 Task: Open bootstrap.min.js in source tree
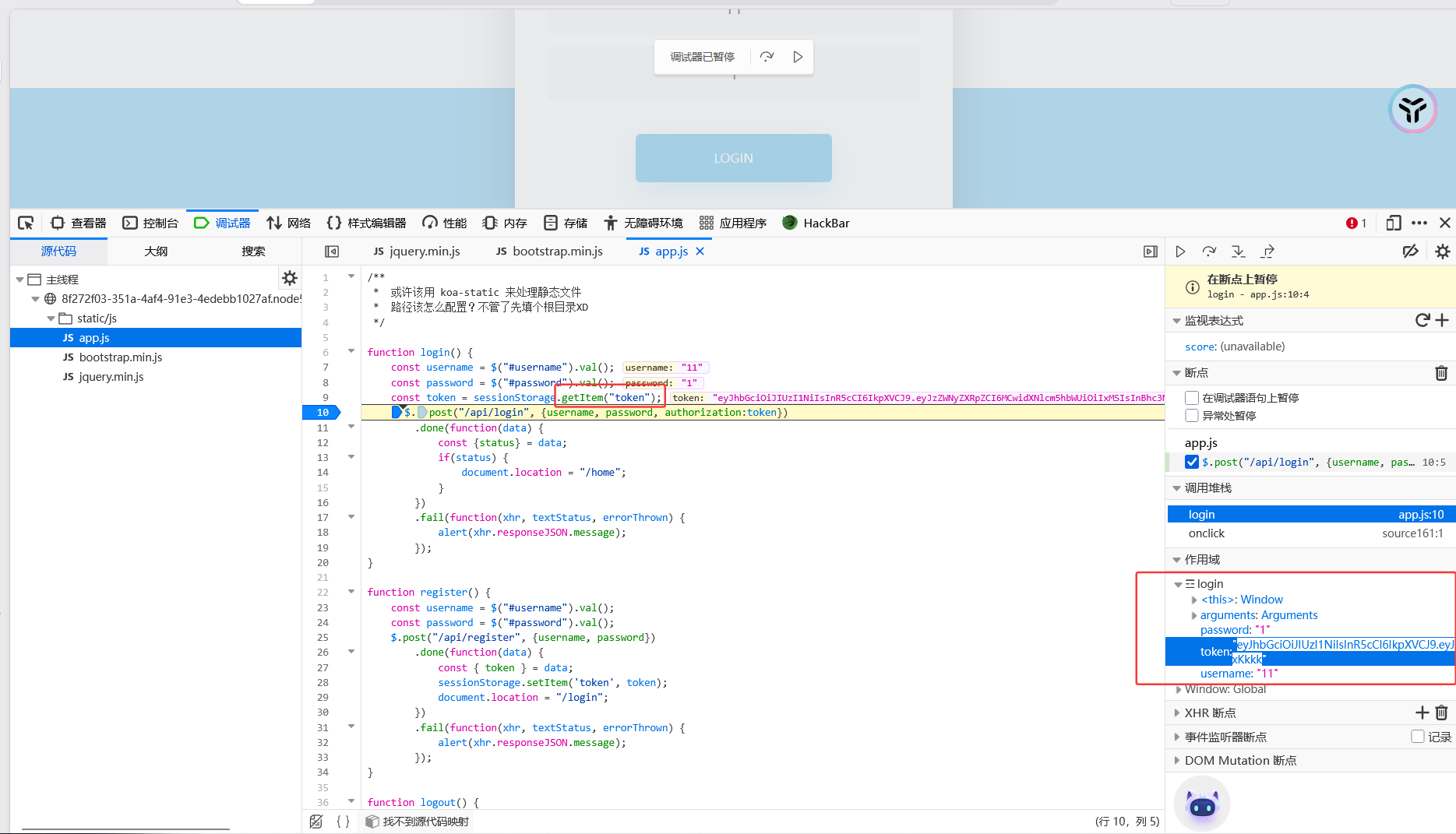click(x=120, y=357)
